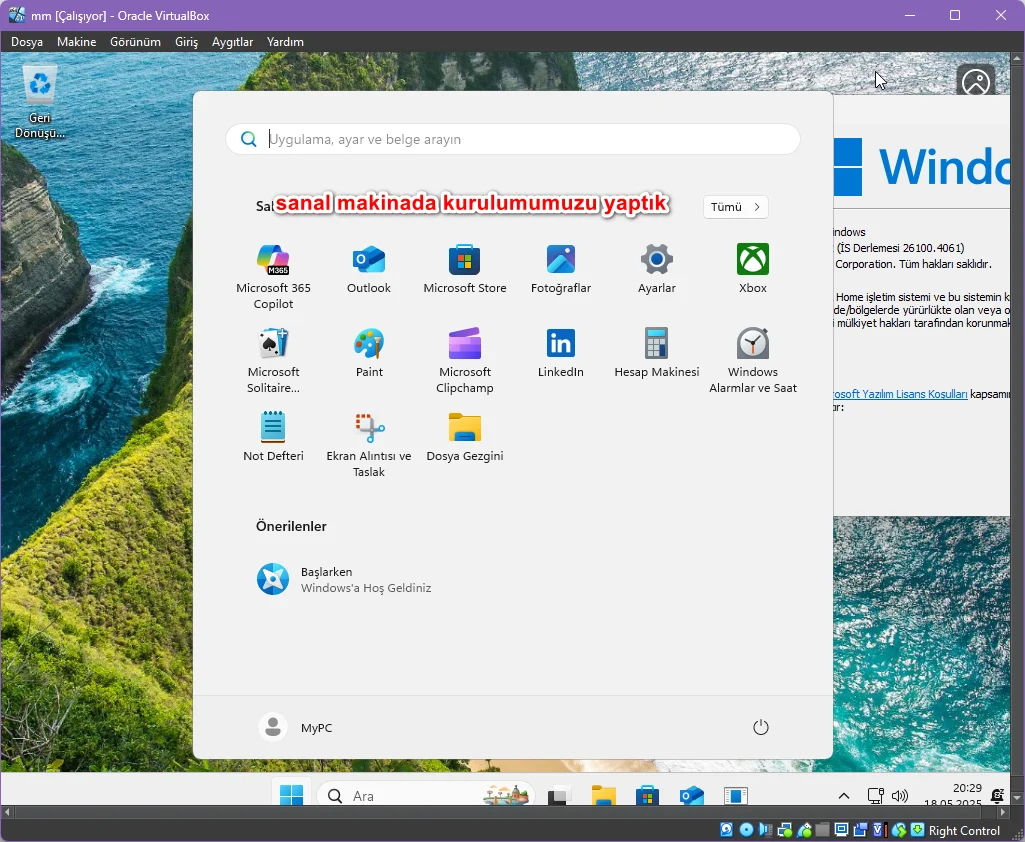Open guest notifications bell icon

[997, 796]
